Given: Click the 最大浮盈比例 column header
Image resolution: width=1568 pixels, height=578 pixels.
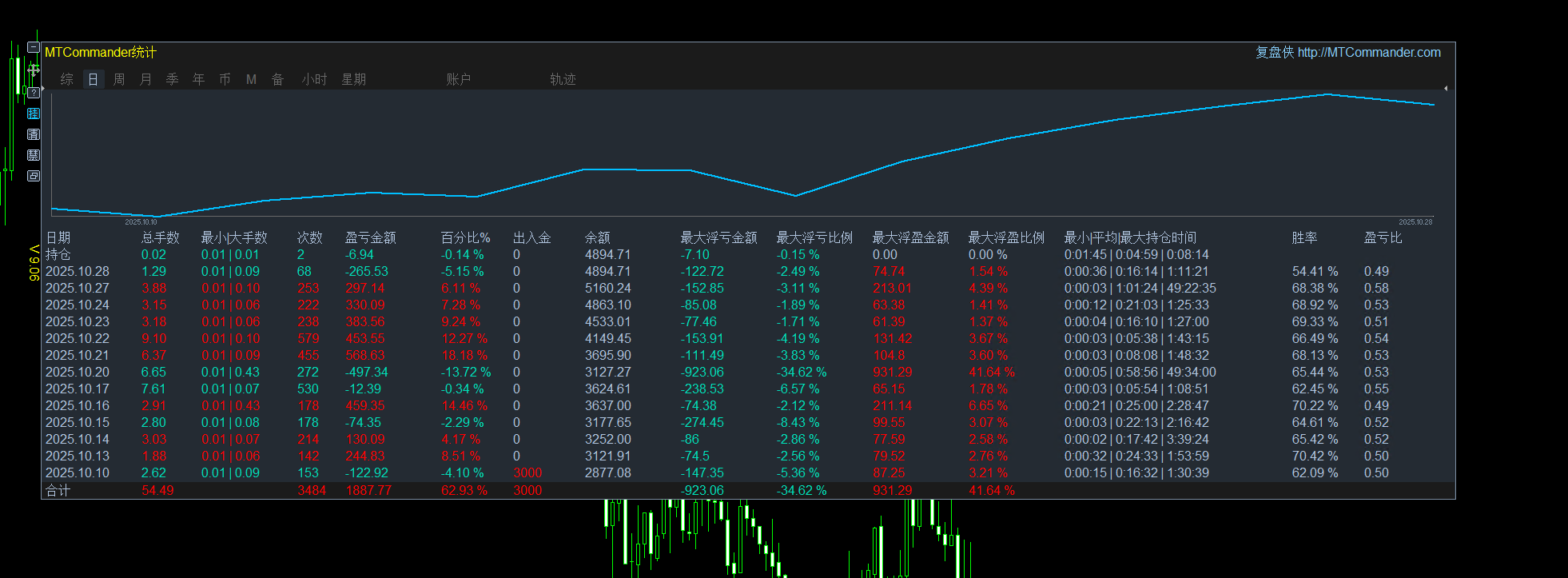Looking at the screenshot, I should point(1006,237).
